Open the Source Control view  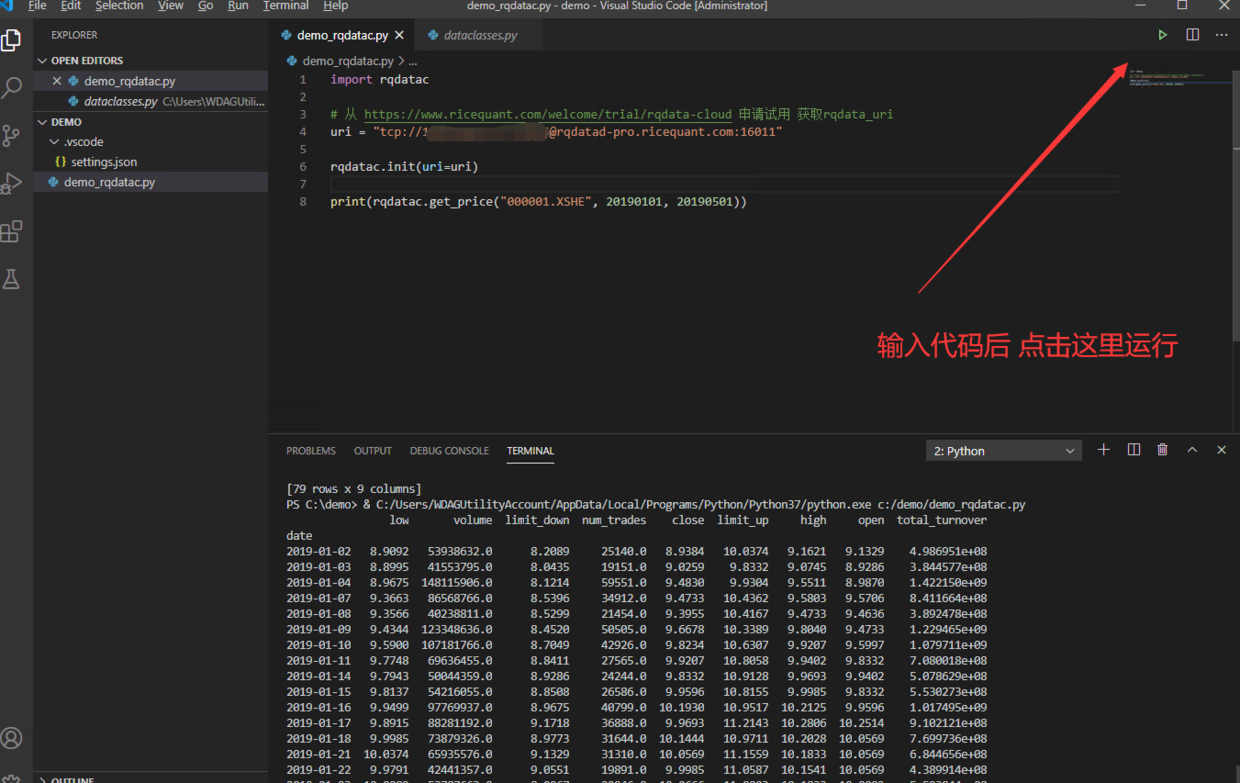[x=13, y=135]
